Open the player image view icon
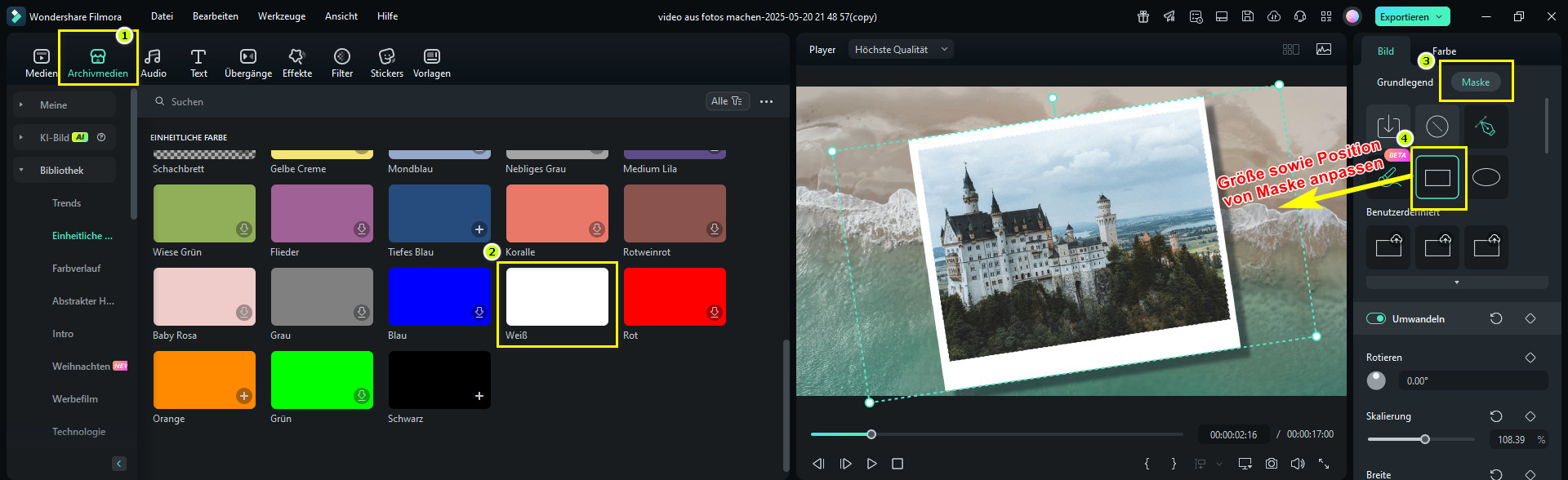Viewport: 1568px width, 480px height. pyautogui.click(x=1324, y=50)
